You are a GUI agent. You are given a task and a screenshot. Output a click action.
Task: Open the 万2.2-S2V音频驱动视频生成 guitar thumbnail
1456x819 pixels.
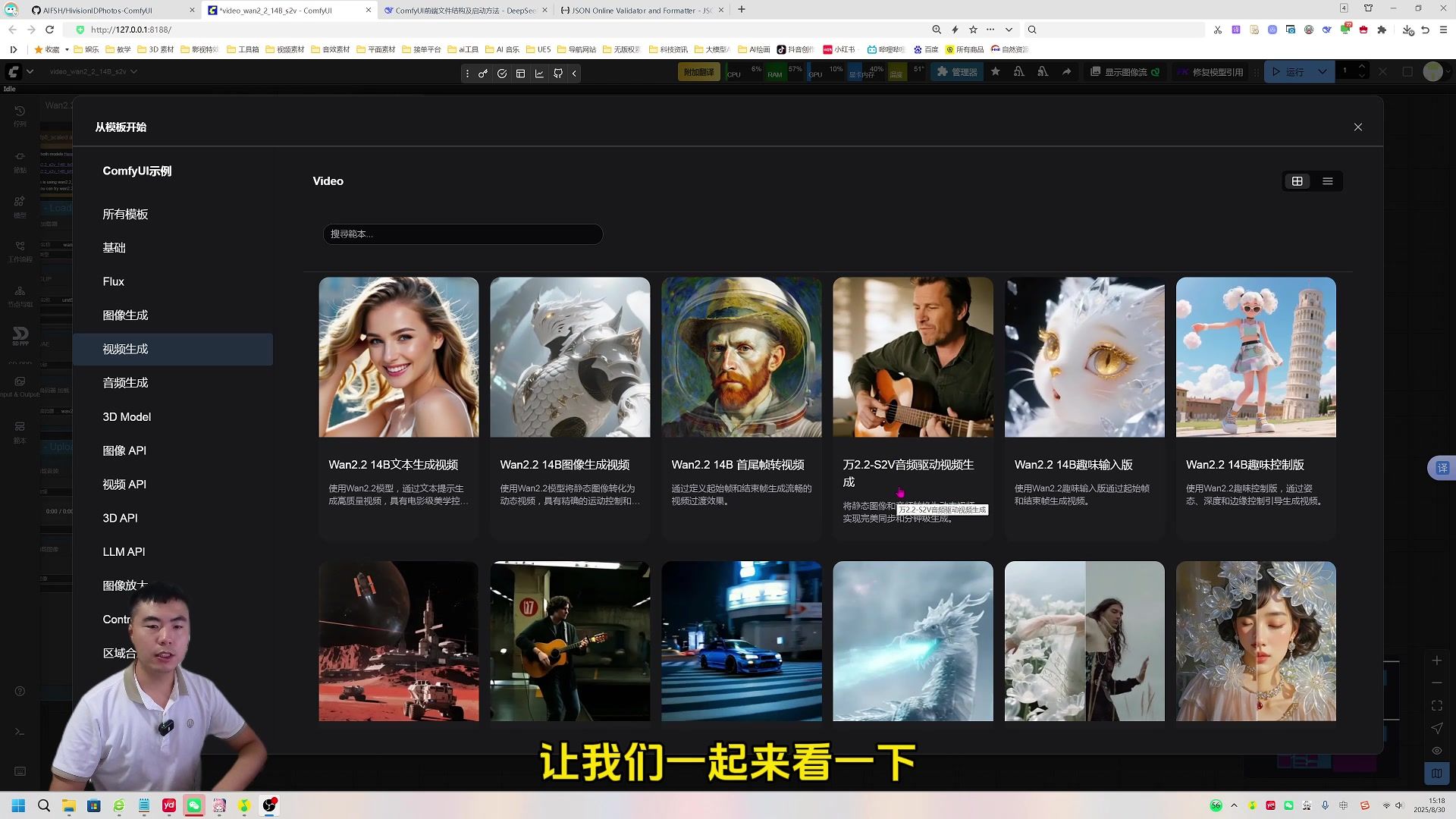[x=913, y=357]
